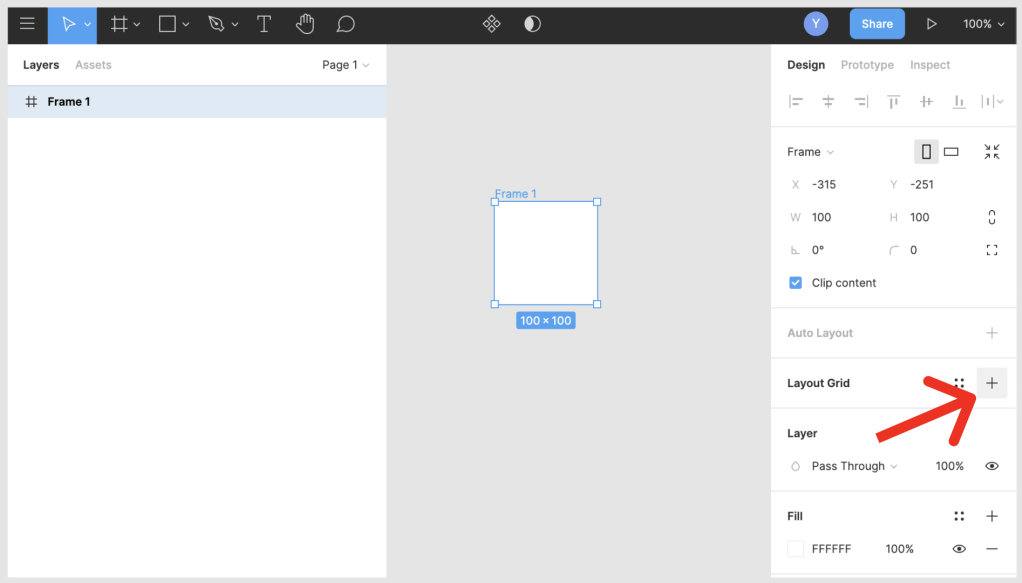Hide the layer with eye icon

pos(991,466)
